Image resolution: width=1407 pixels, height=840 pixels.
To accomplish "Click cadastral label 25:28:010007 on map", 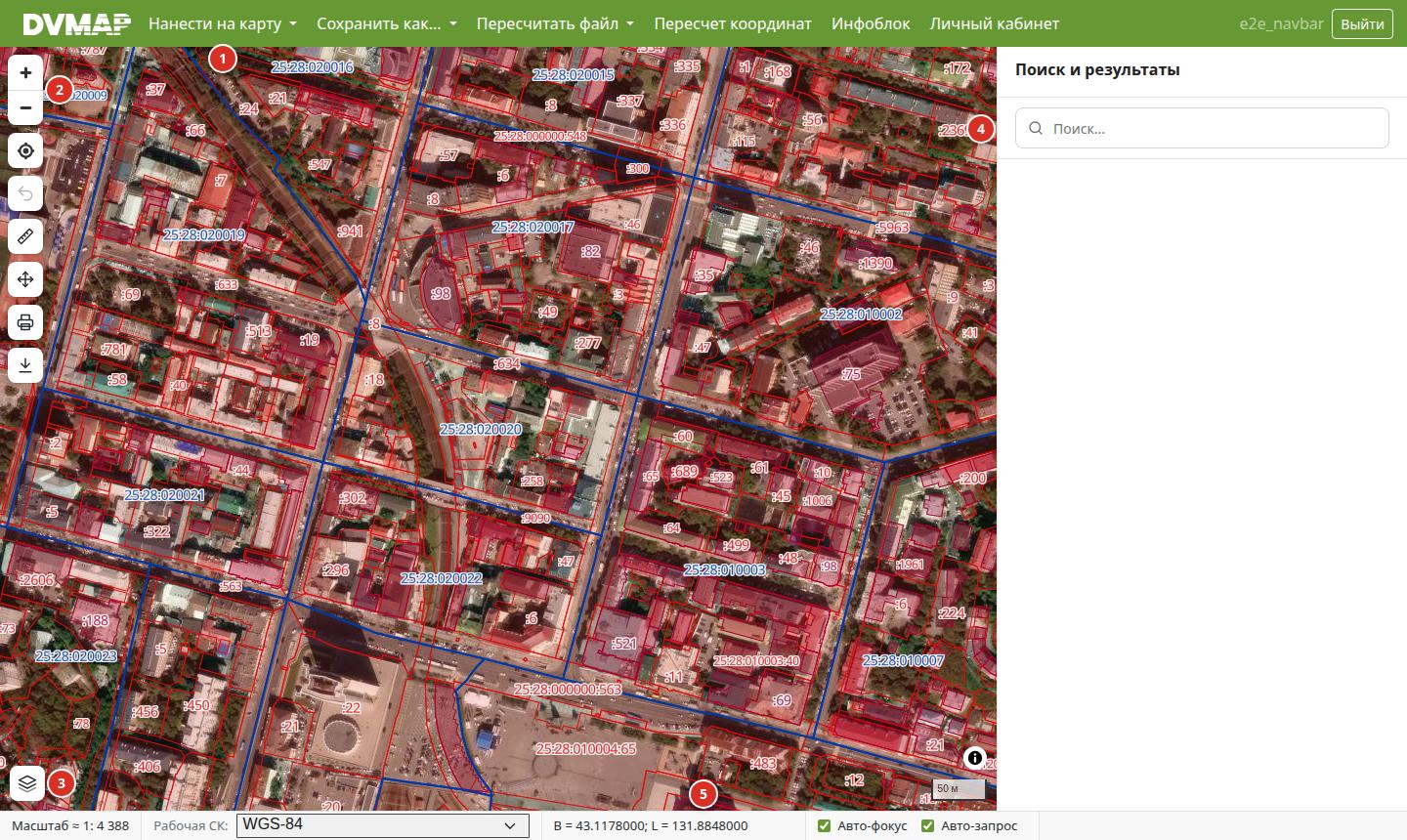I will point(903,660).
